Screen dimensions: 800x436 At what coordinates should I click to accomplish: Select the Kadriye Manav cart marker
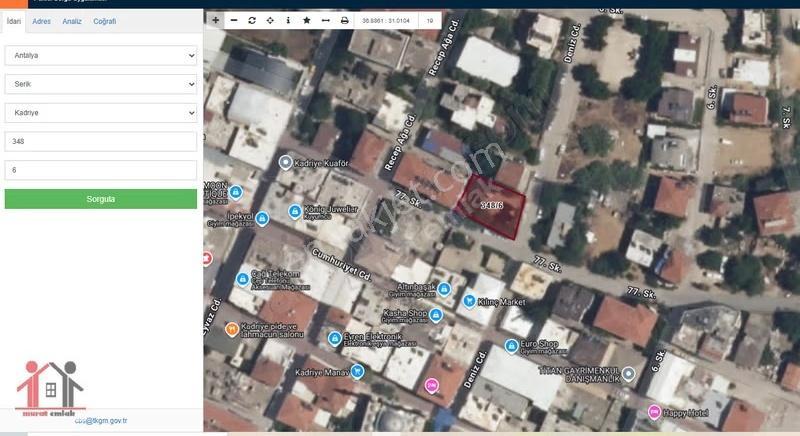pos(357,372)
